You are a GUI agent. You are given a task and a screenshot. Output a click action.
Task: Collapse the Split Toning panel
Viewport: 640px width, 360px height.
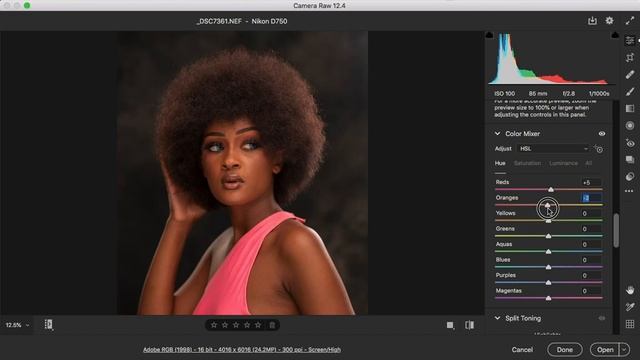point(497,318)
